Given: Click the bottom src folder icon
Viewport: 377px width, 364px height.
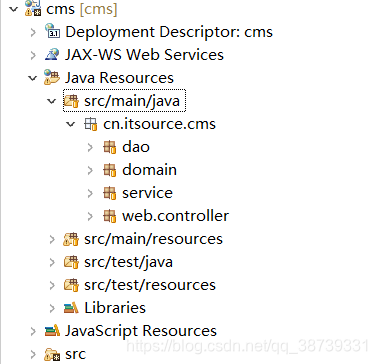Looking at the screenshot, I should (52, 354).
